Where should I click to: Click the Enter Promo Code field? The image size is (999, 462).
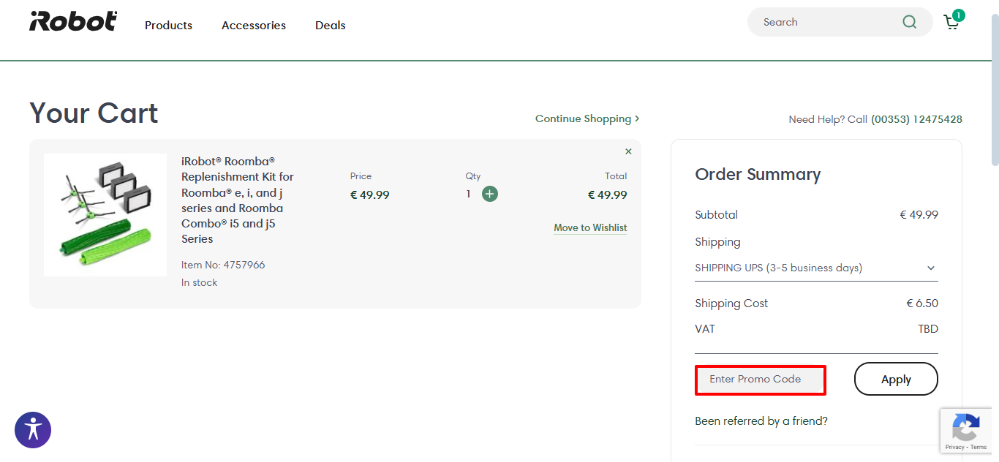point(760,379)
